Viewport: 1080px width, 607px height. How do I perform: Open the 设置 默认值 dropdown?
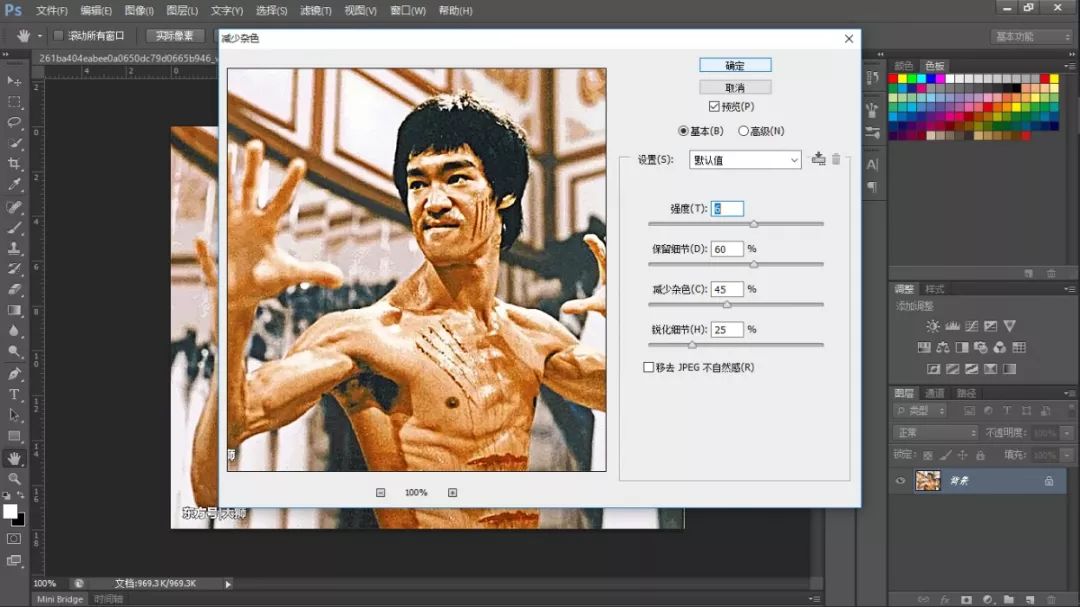pyautogui.click(x=796, y=160)
